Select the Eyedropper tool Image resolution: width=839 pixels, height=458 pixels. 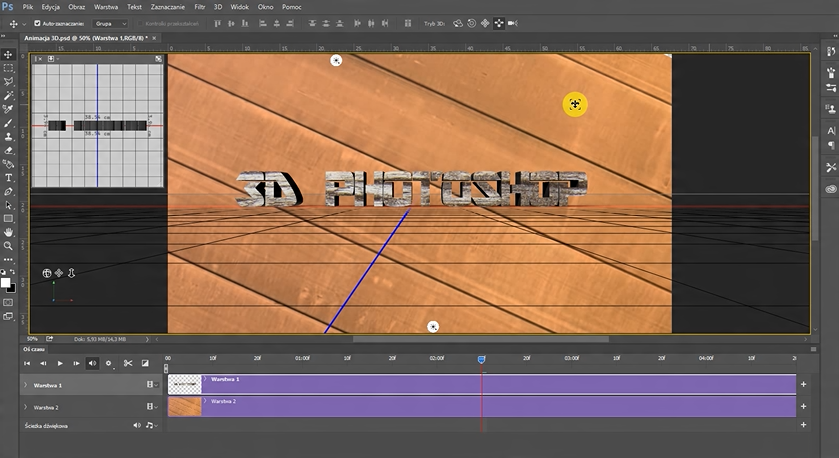pos(8,109)
